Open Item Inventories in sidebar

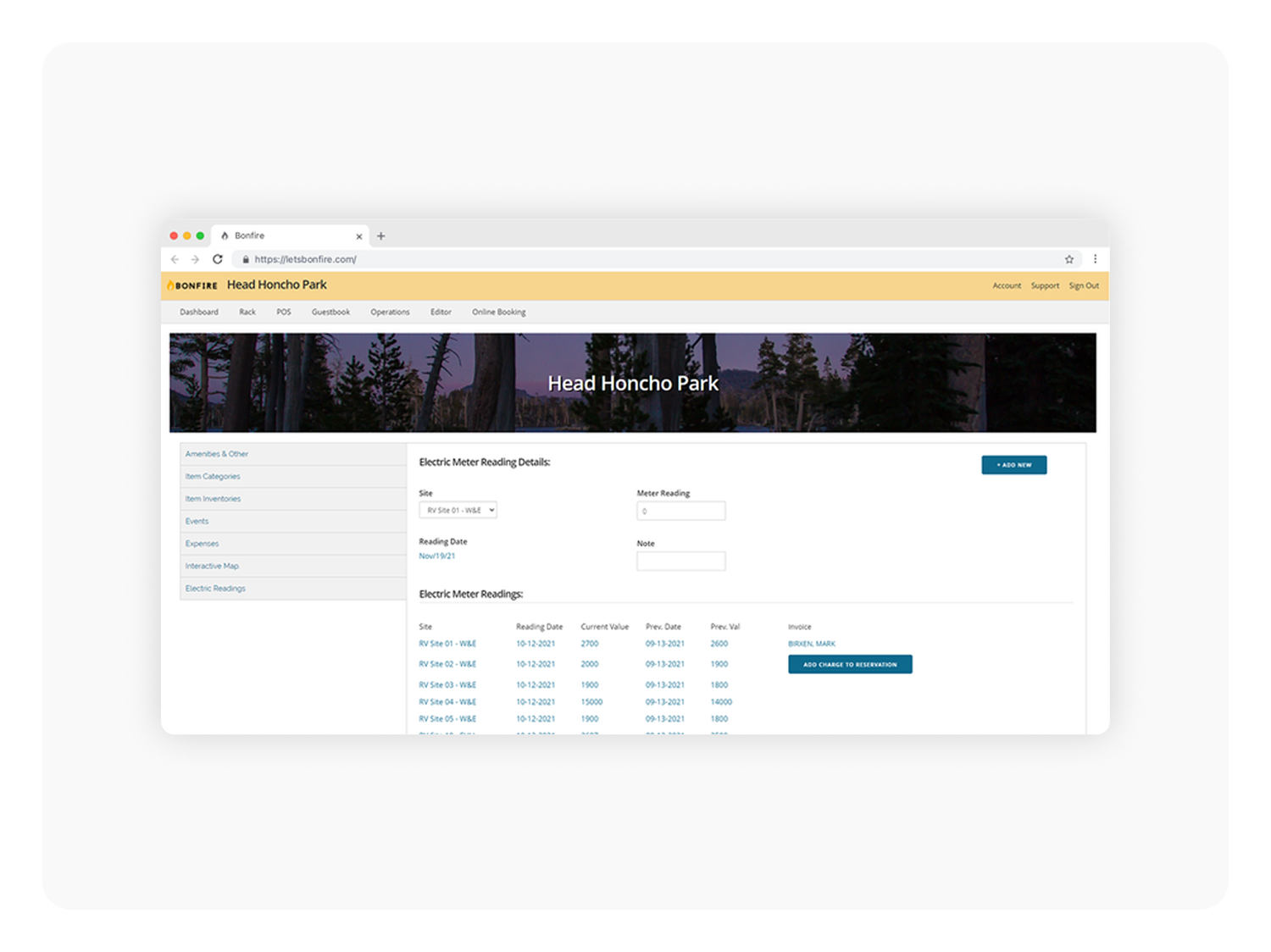293,499
